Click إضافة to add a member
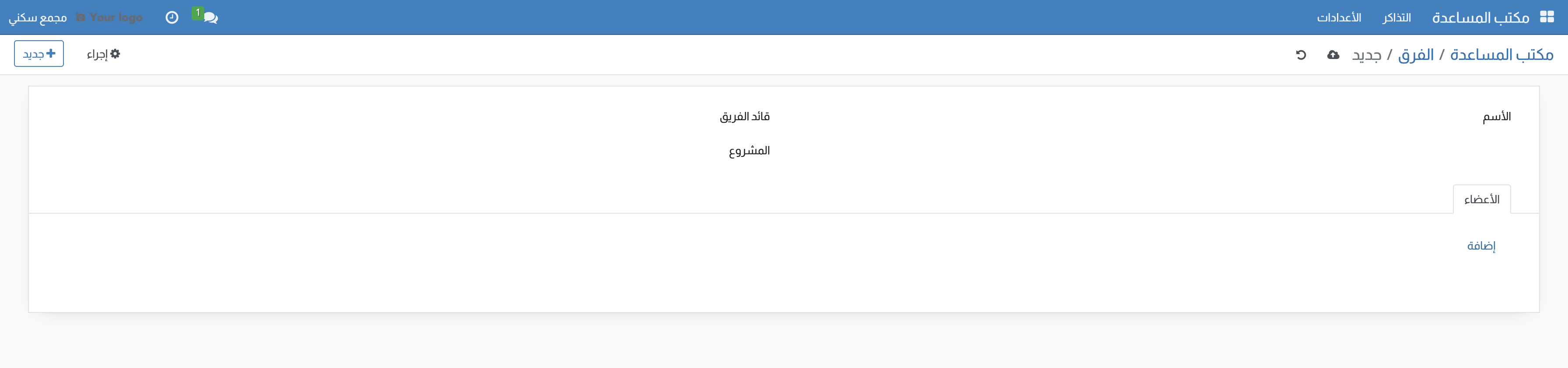This screenshot has height=368, width=1568. point(1481,246)
